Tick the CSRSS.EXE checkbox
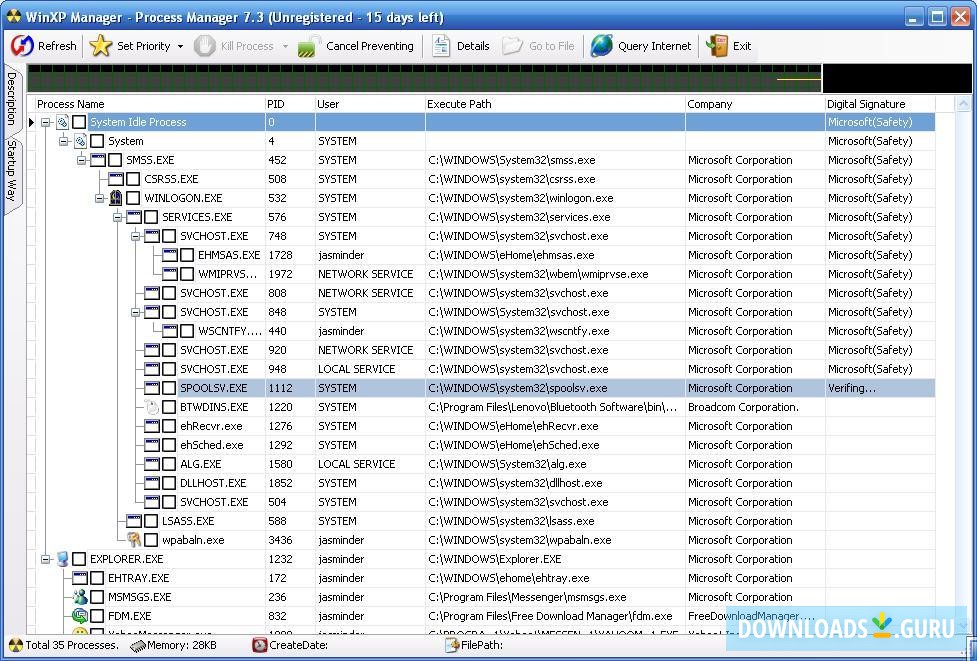The height and width of the screenshot is (661, 977). (x=133, y=179)
